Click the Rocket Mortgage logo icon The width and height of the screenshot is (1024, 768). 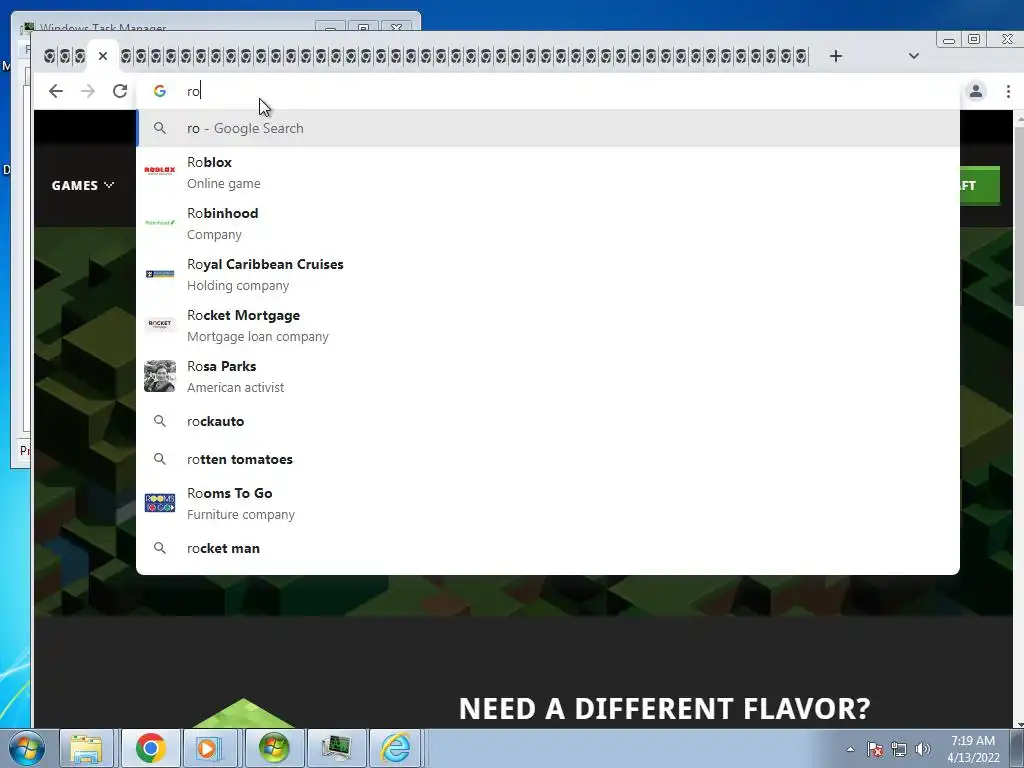click(x=159, y=324)
